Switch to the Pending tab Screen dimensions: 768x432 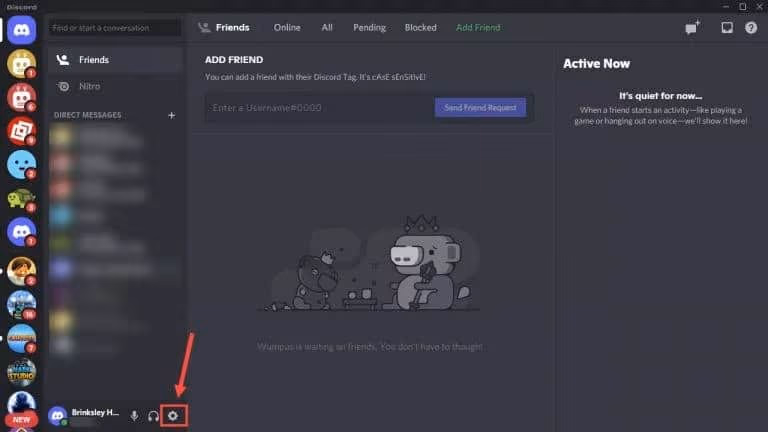click(369, 28)
